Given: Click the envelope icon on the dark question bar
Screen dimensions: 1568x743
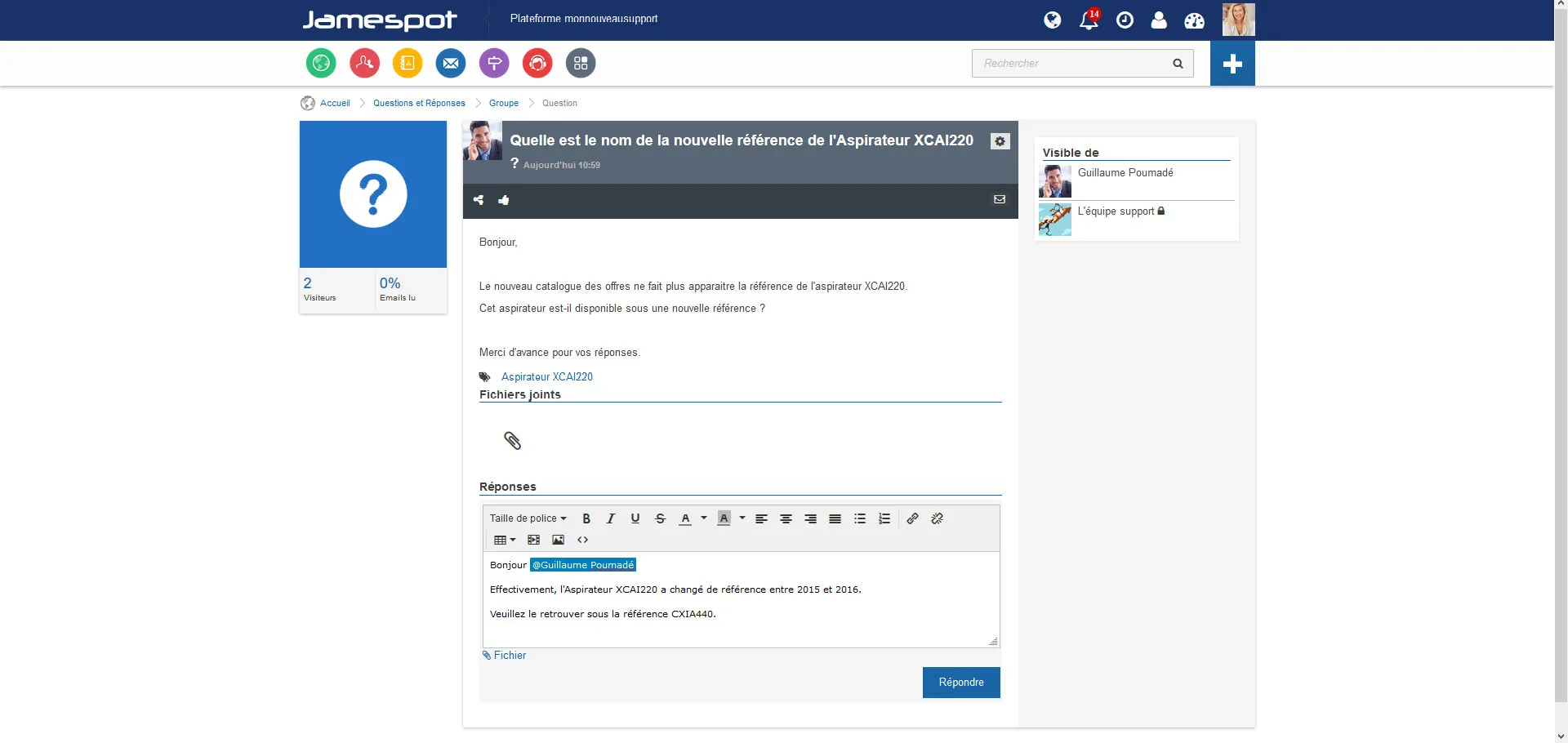Looking at the screenshot, I should click(x=999, y=199).
